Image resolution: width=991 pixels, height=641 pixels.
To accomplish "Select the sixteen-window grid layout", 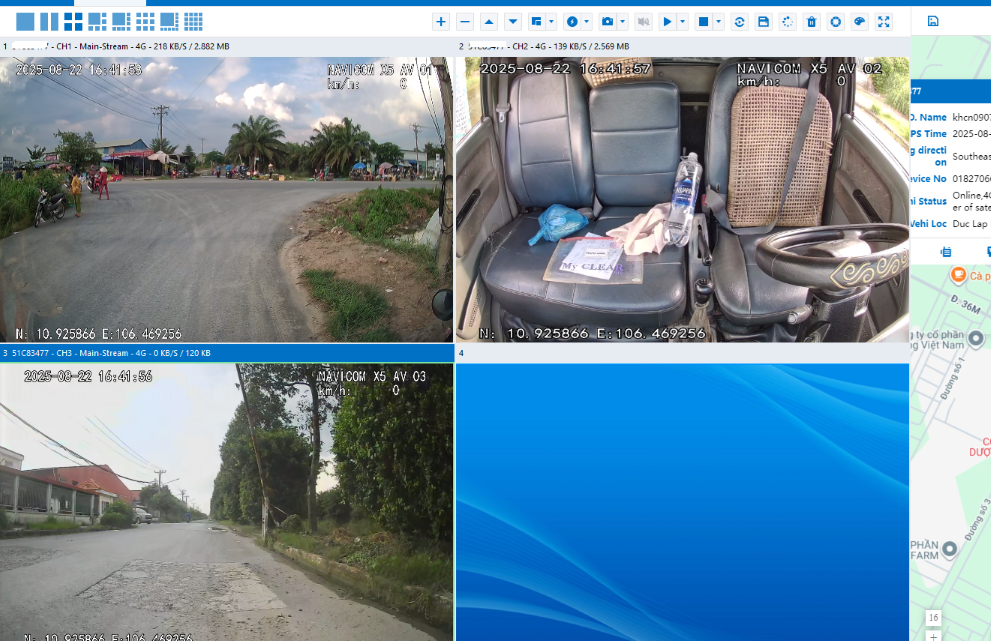I will (193, 22).
